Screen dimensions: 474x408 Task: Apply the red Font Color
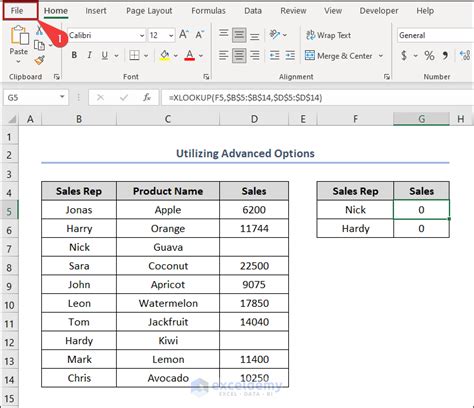pos(189,55)
